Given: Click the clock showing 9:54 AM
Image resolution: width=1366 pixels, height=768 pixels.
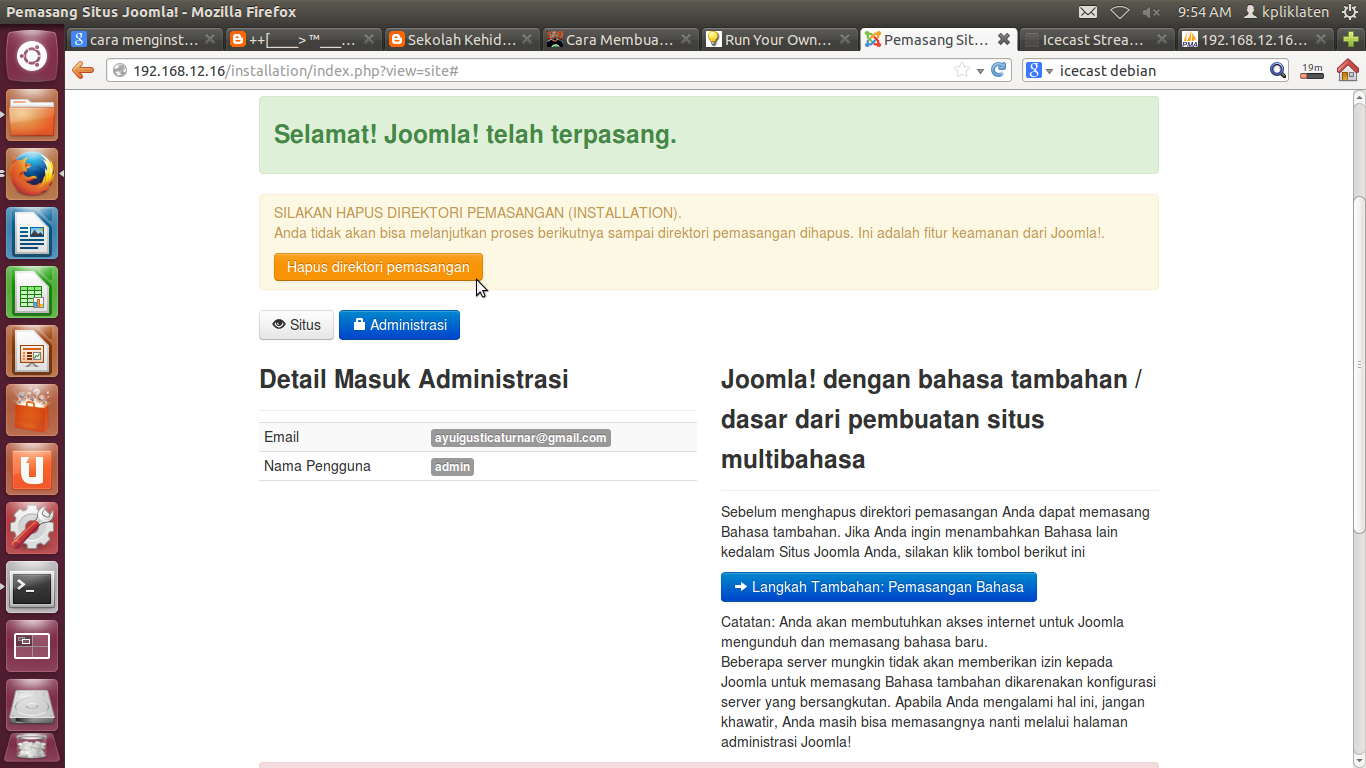Looking at the screenshot, I should click(1204, 12).
